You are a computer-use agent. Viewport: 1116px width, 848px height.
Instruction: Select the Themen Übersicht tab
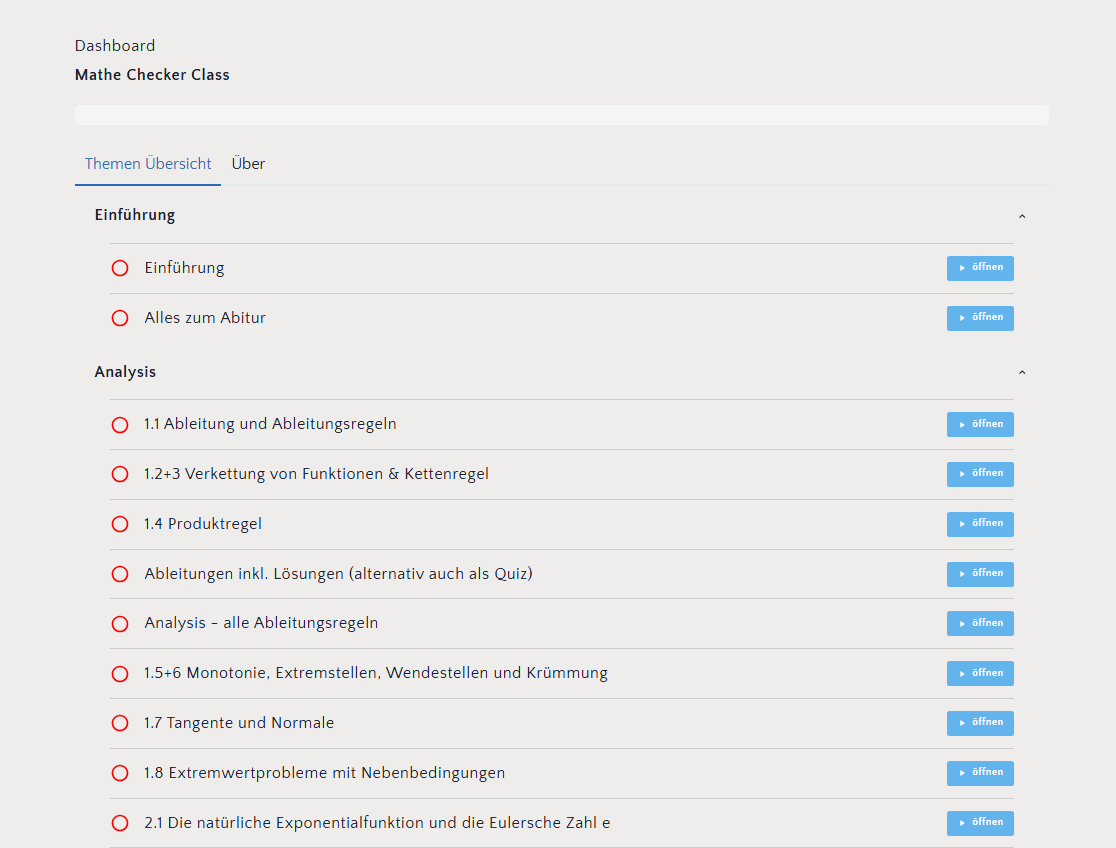point(148,164)
